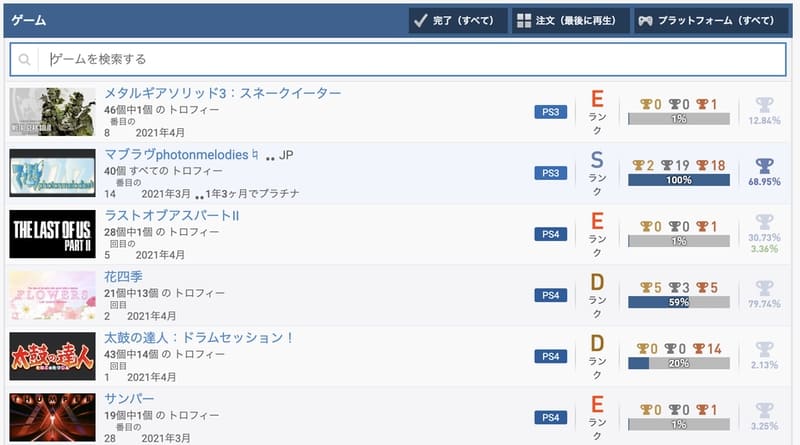Image resolution: width=800 pixels, height=445 pixels.
Task: Click the PS4 badge for ラストオブアスパートII
Action: click(551, 234)
